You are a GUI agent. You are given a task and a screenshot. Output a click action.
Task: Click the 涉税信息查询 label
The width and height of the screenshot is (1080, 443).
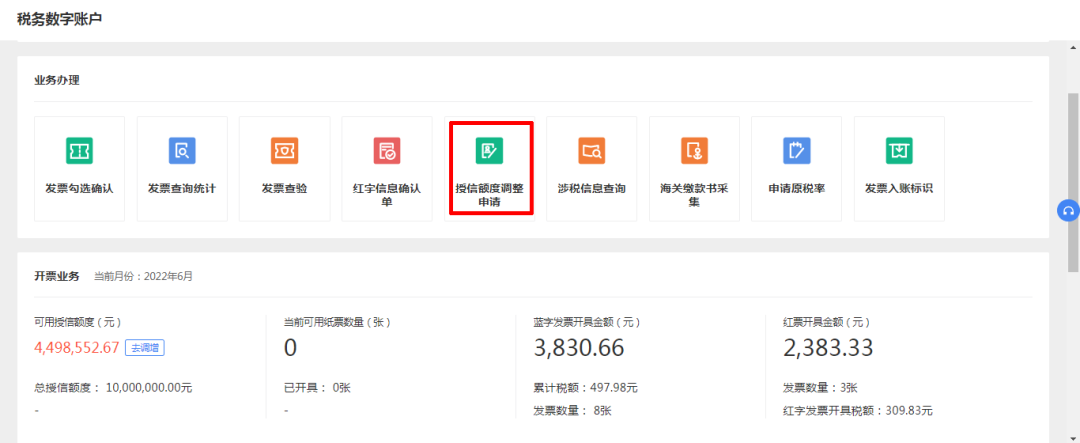pos(592,189)
